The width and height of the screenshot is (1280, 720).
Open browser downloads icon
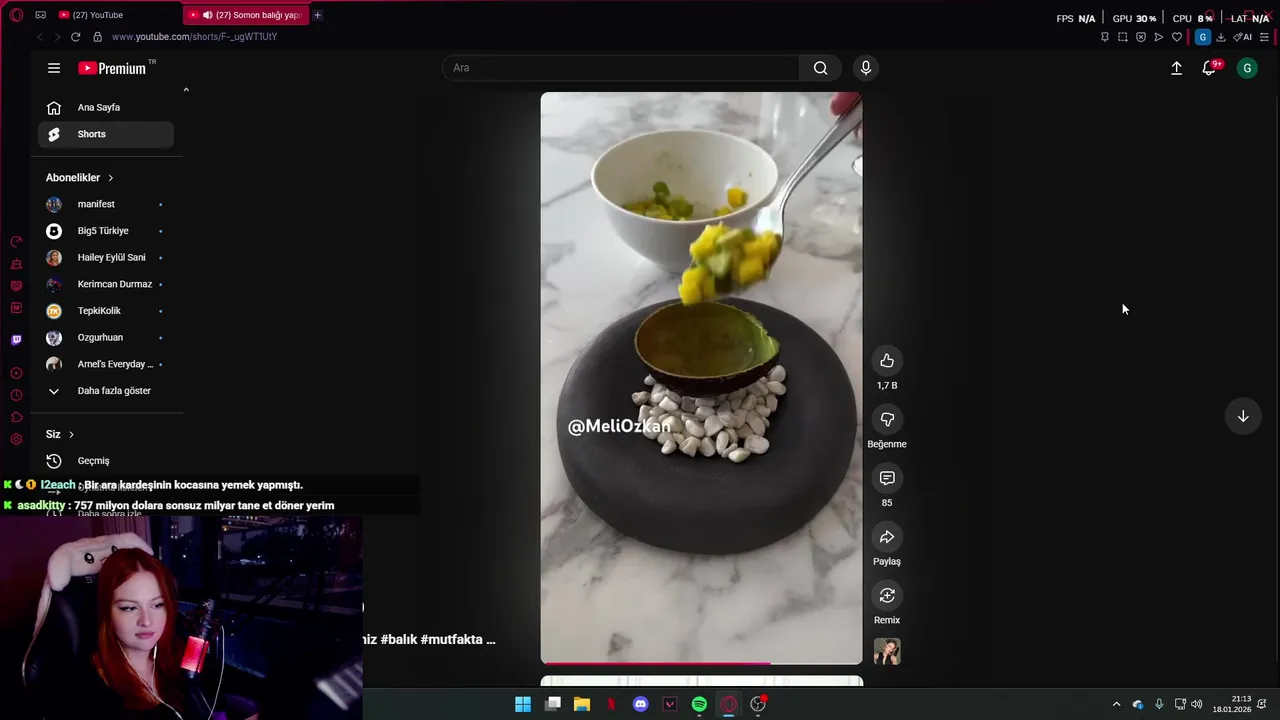(1221, 37)
